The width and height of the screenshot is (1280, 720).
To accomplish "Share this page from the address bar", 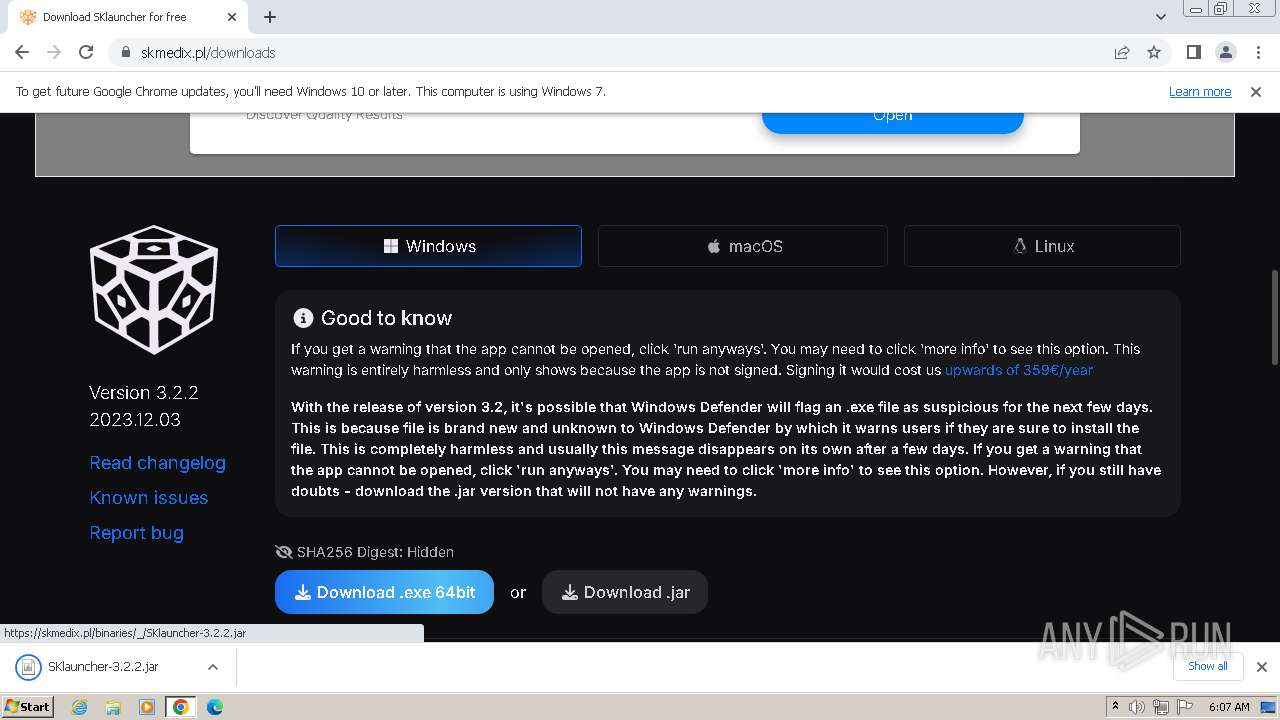I will (1122, 52).
